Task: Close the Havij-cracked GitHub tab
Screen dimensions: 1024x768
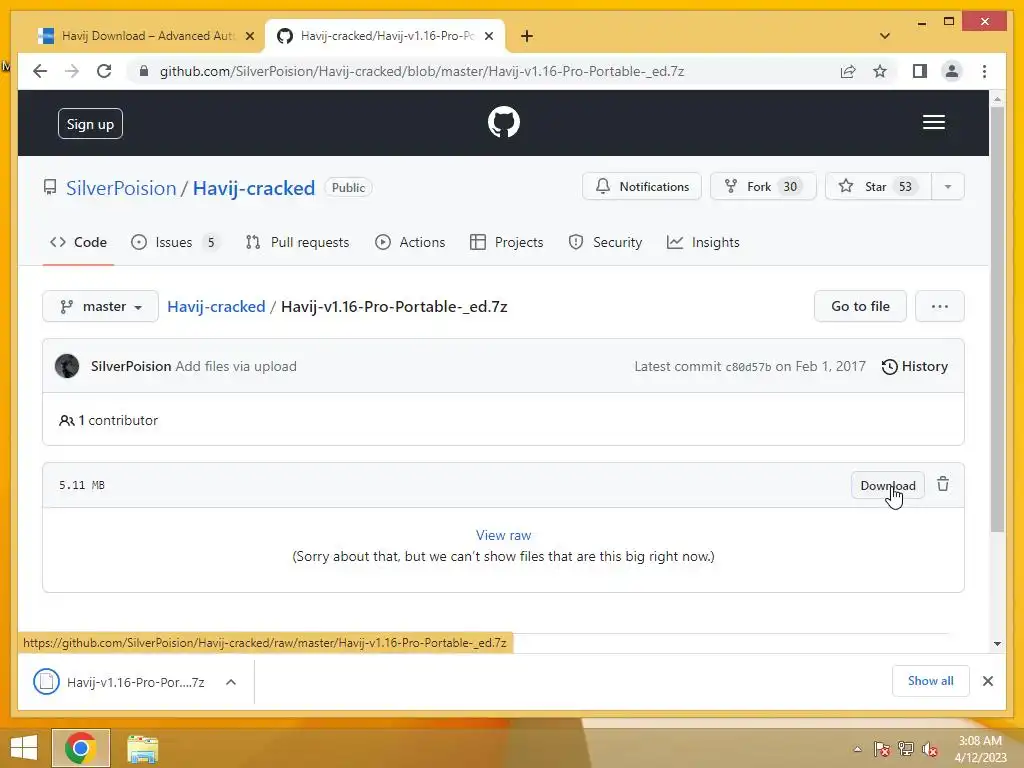Action: [x=488, y=36]
